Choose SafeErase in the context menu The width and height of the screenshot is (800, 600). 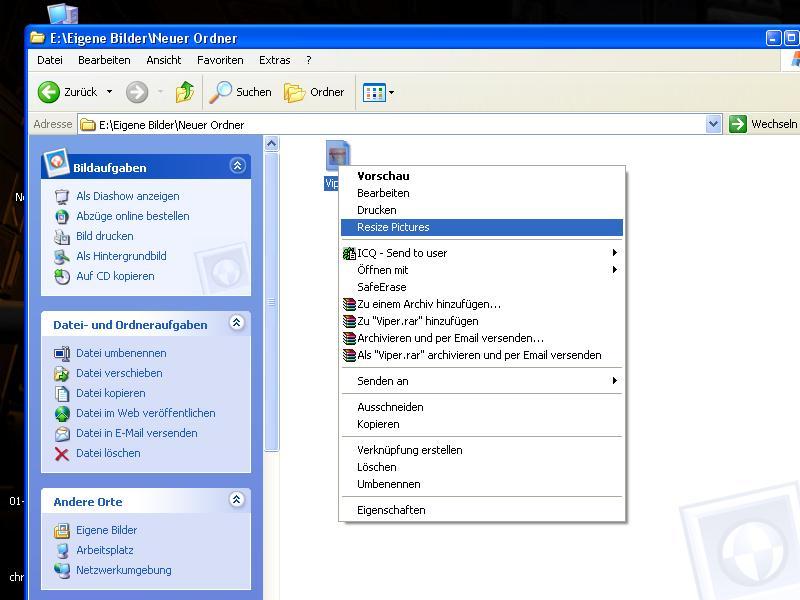[482, 287]
